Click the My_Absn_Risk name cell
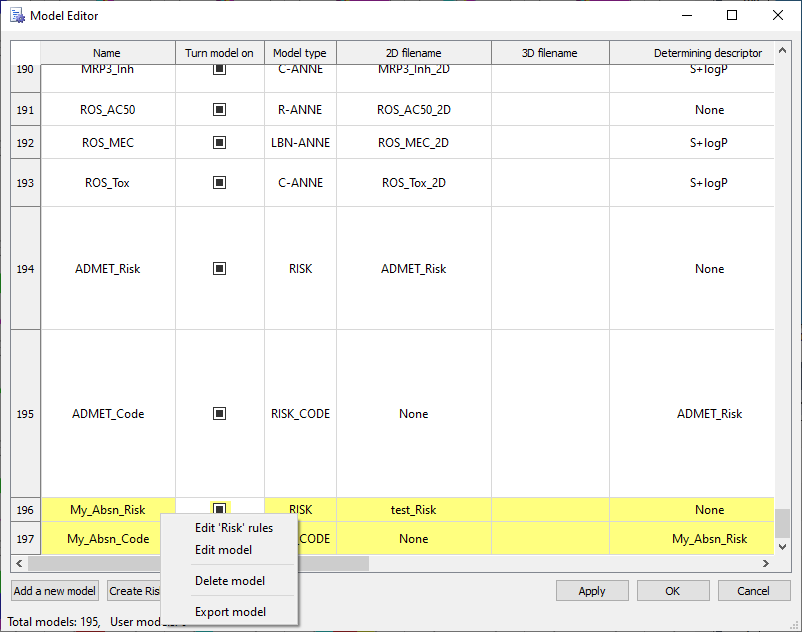This screenshot has width=802, height=632. pos(108,510)
